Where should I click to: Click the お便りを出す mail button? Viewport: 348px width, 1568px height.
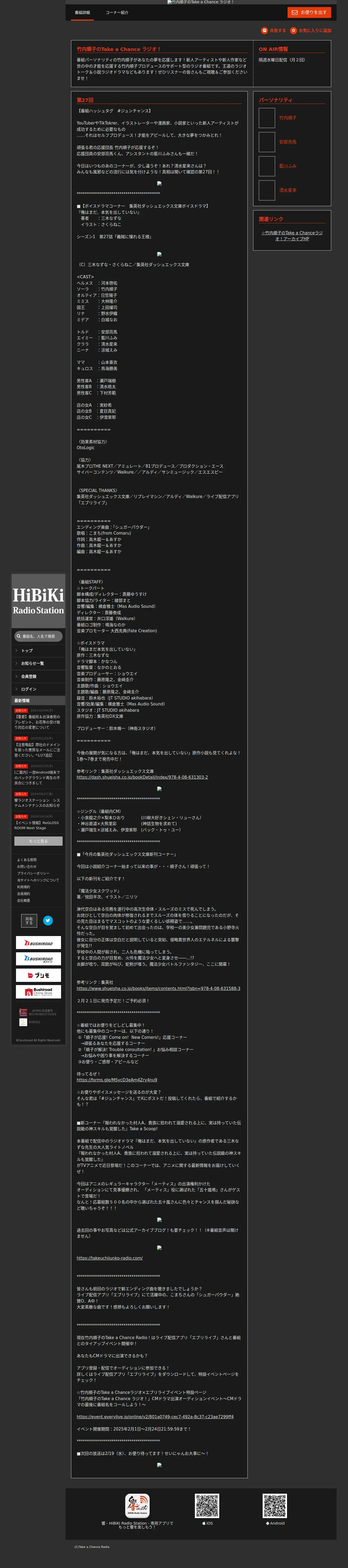(x=309, y=12)
